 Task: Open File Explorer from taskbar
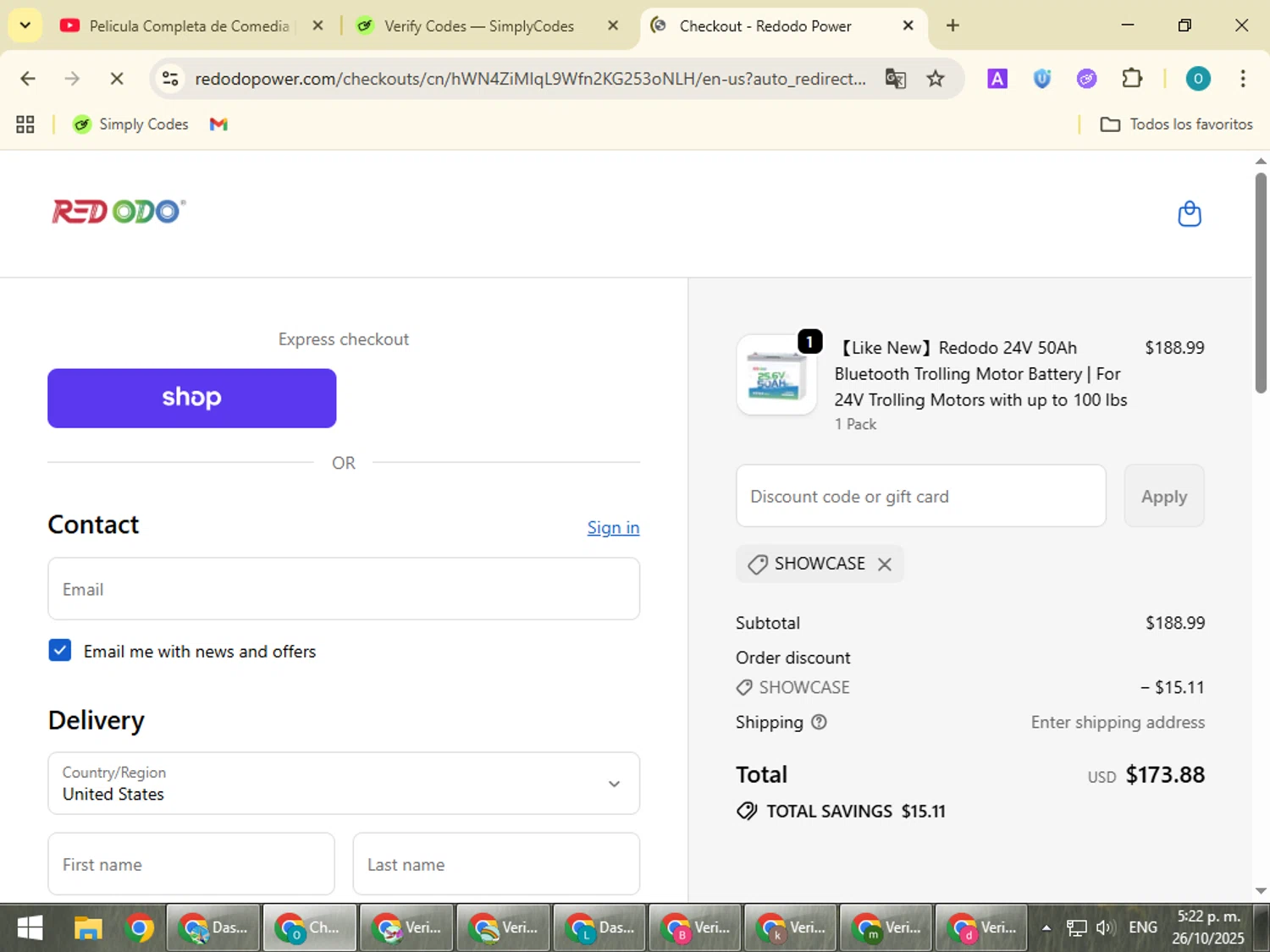(x=87, y=928)
